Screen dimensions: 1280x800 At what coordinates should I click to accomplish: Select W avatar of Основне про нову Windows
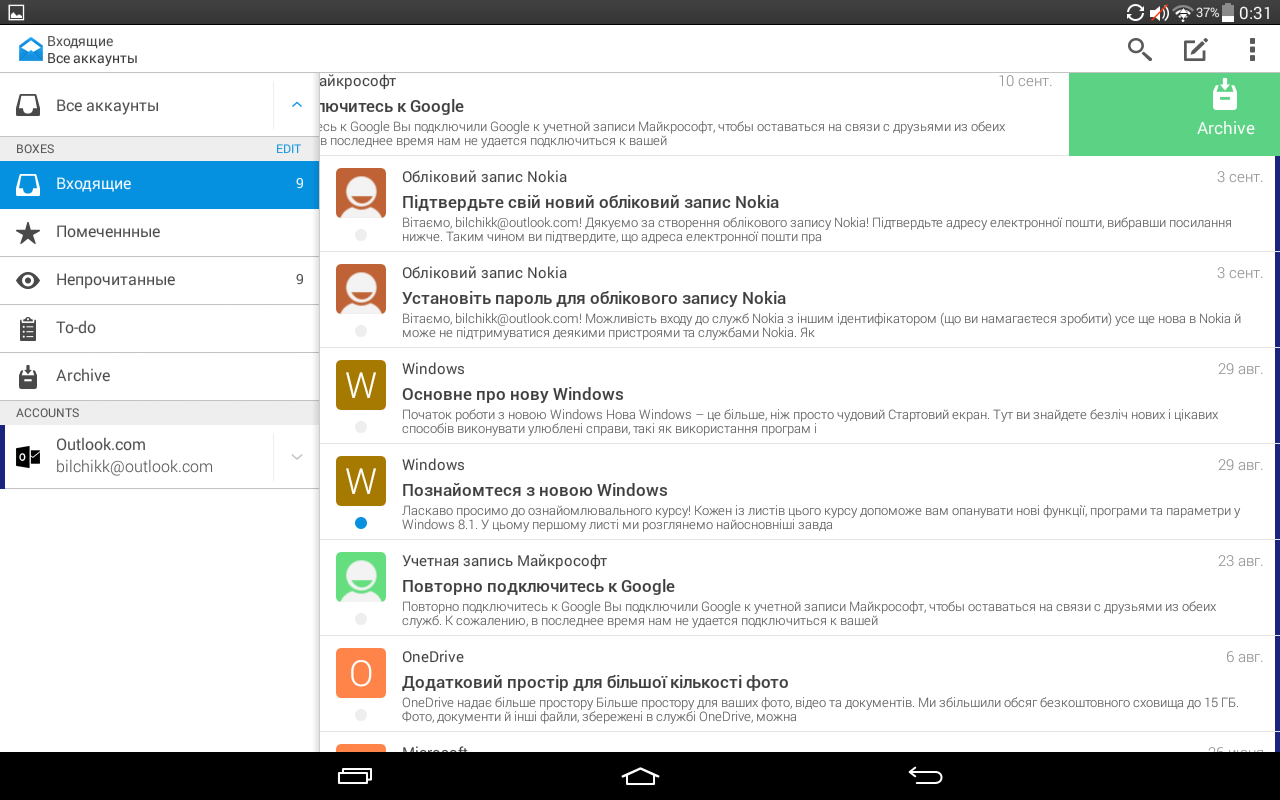tap(361, 385)
